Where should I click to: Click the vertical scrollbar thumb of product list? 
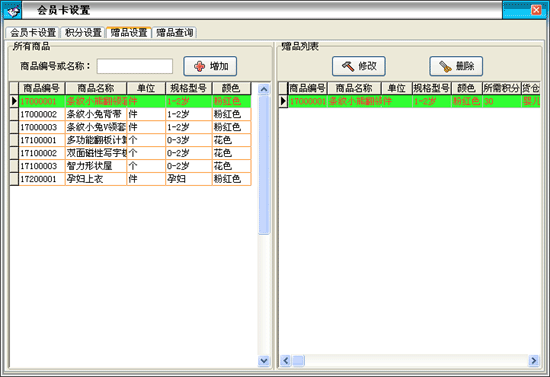pyautogui.click(x=264, y=165)
